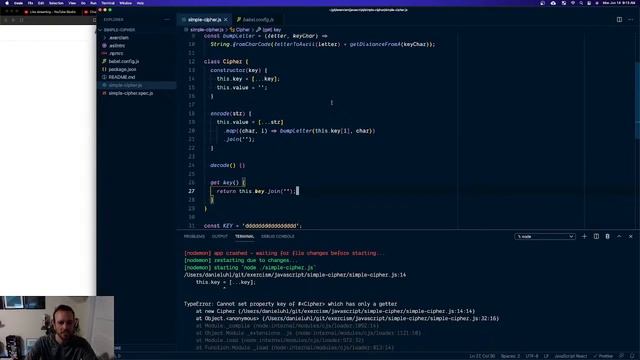Screen dimensions: 640x360
Task: Click the decode() method on line 24
Action: point(227,165)
